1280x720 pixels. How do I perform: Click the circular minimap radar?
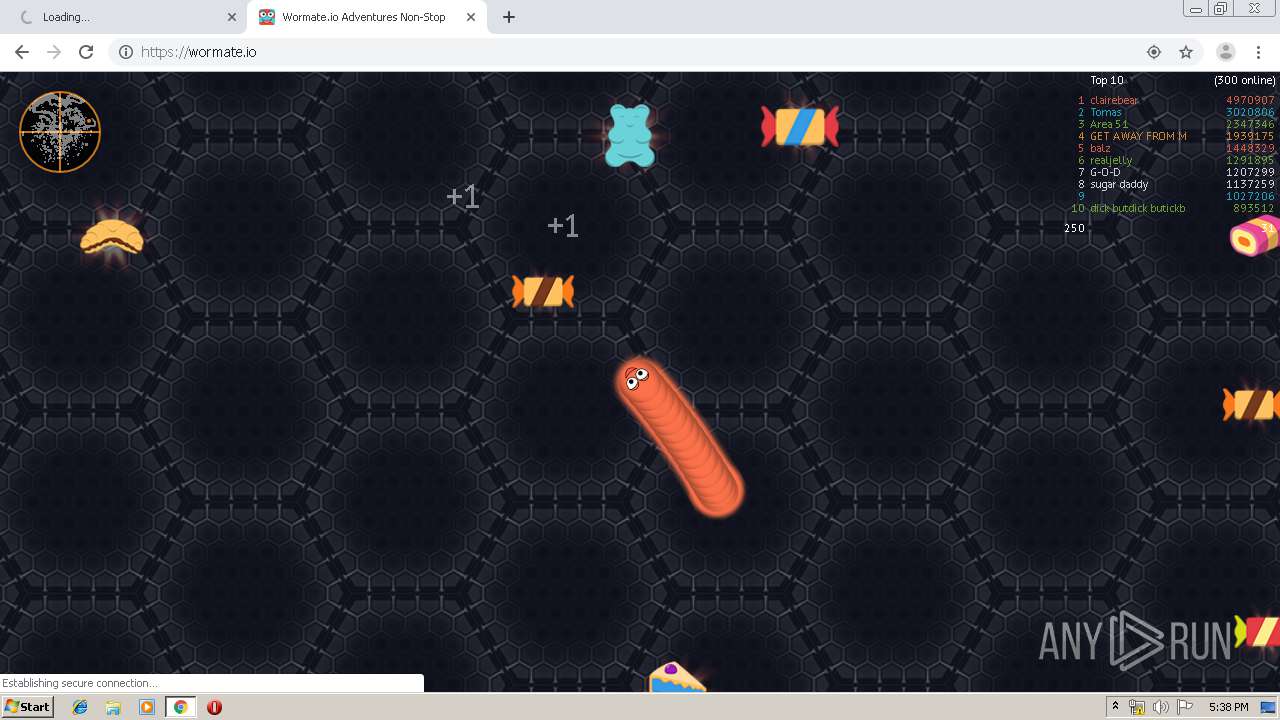tap(60, 132)
